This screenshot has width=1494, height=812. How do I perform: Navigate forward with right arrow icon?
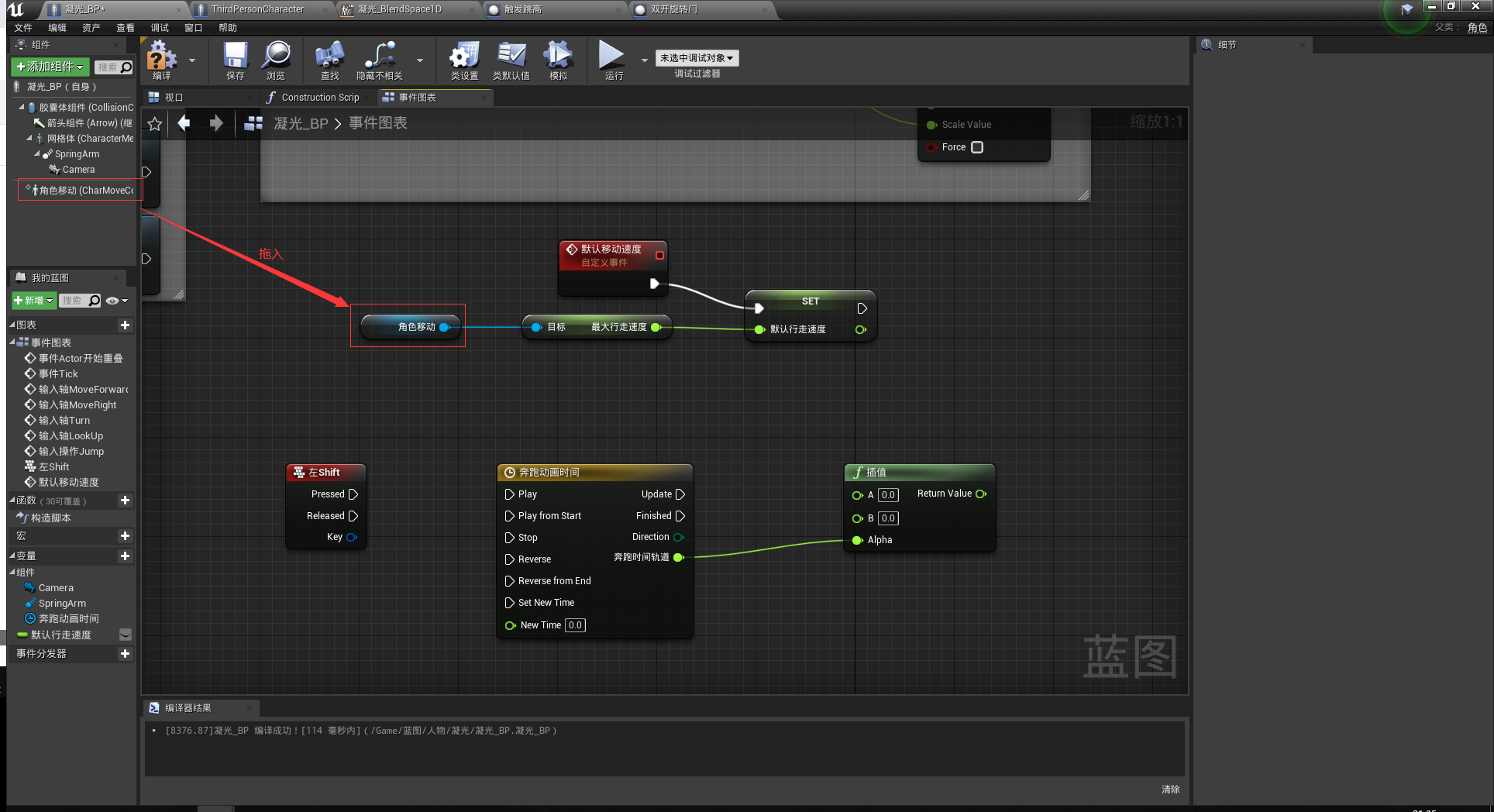[x=216, y=123]
